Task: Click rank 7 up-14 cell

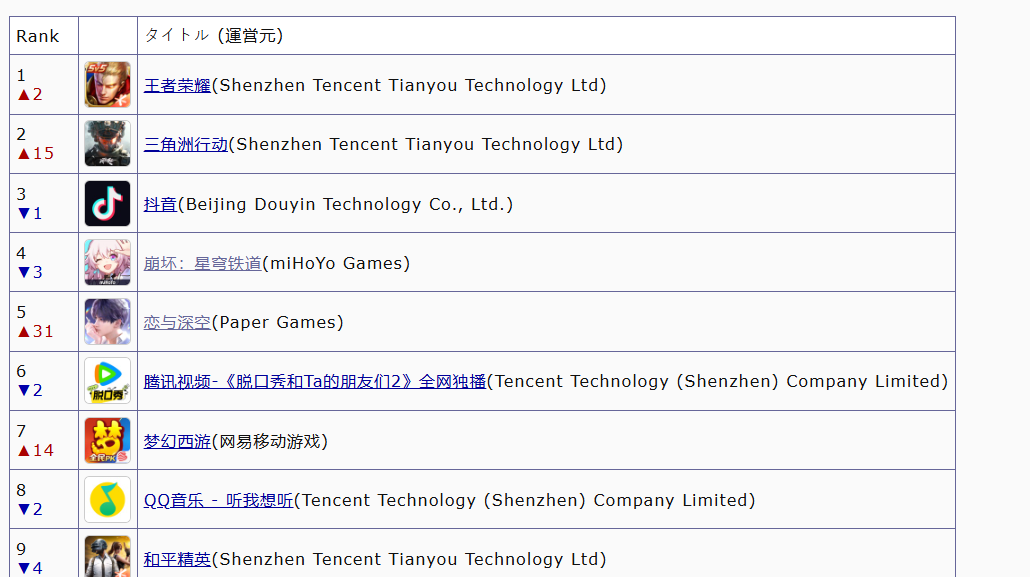Action: pos(44,440)
